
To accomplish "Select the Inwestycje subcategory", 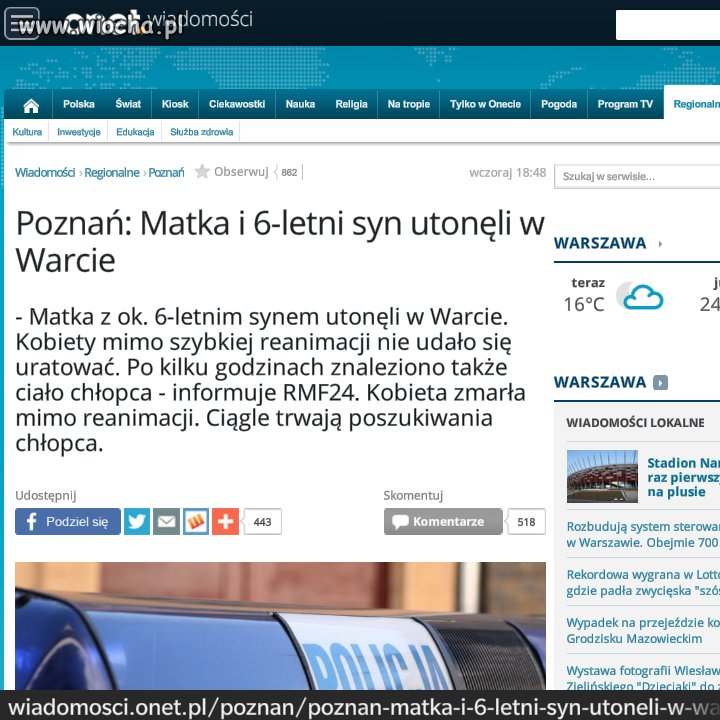I will point(79,132).
